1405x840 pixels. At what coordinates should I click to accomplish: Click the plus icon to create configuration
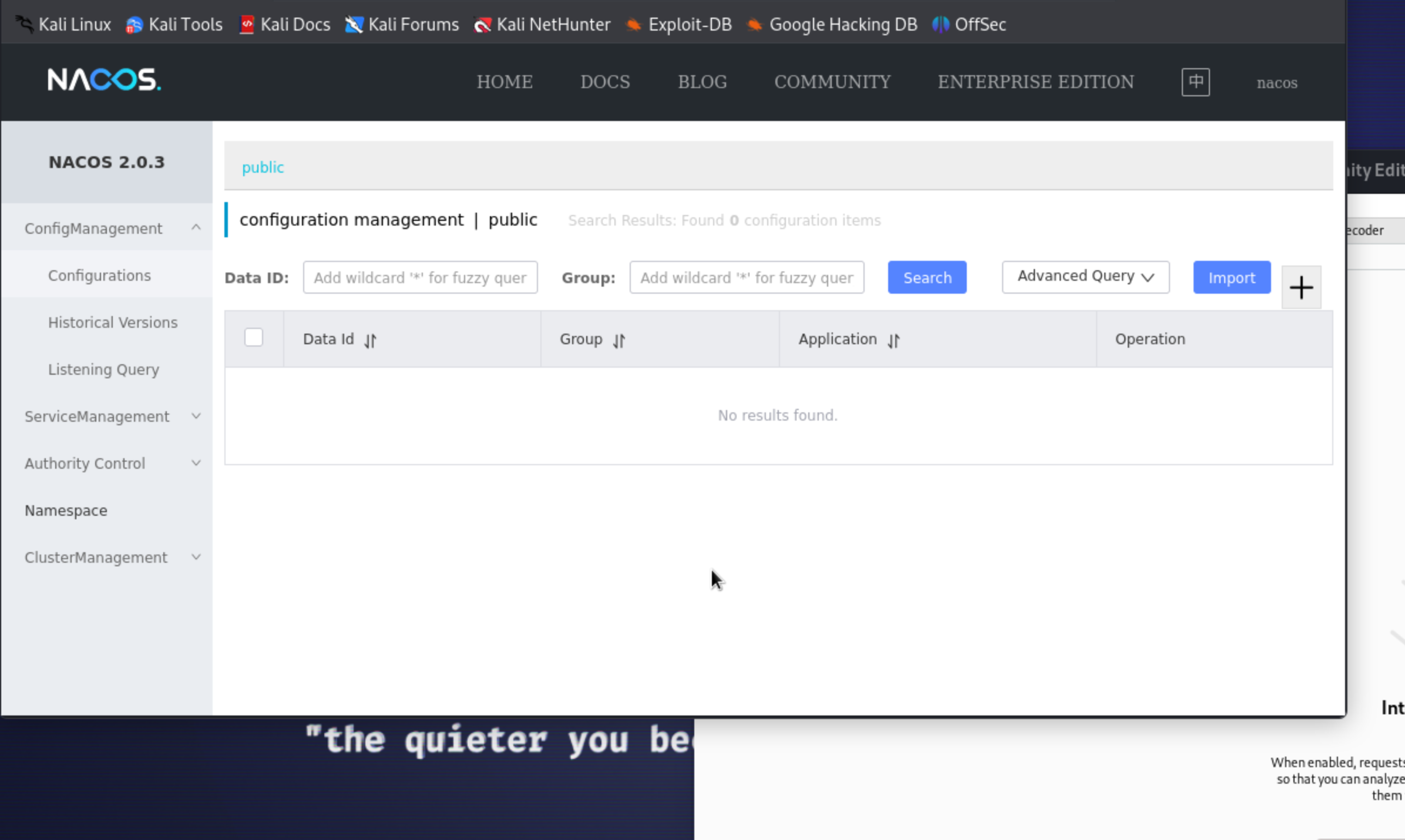tap(1300, 287)
